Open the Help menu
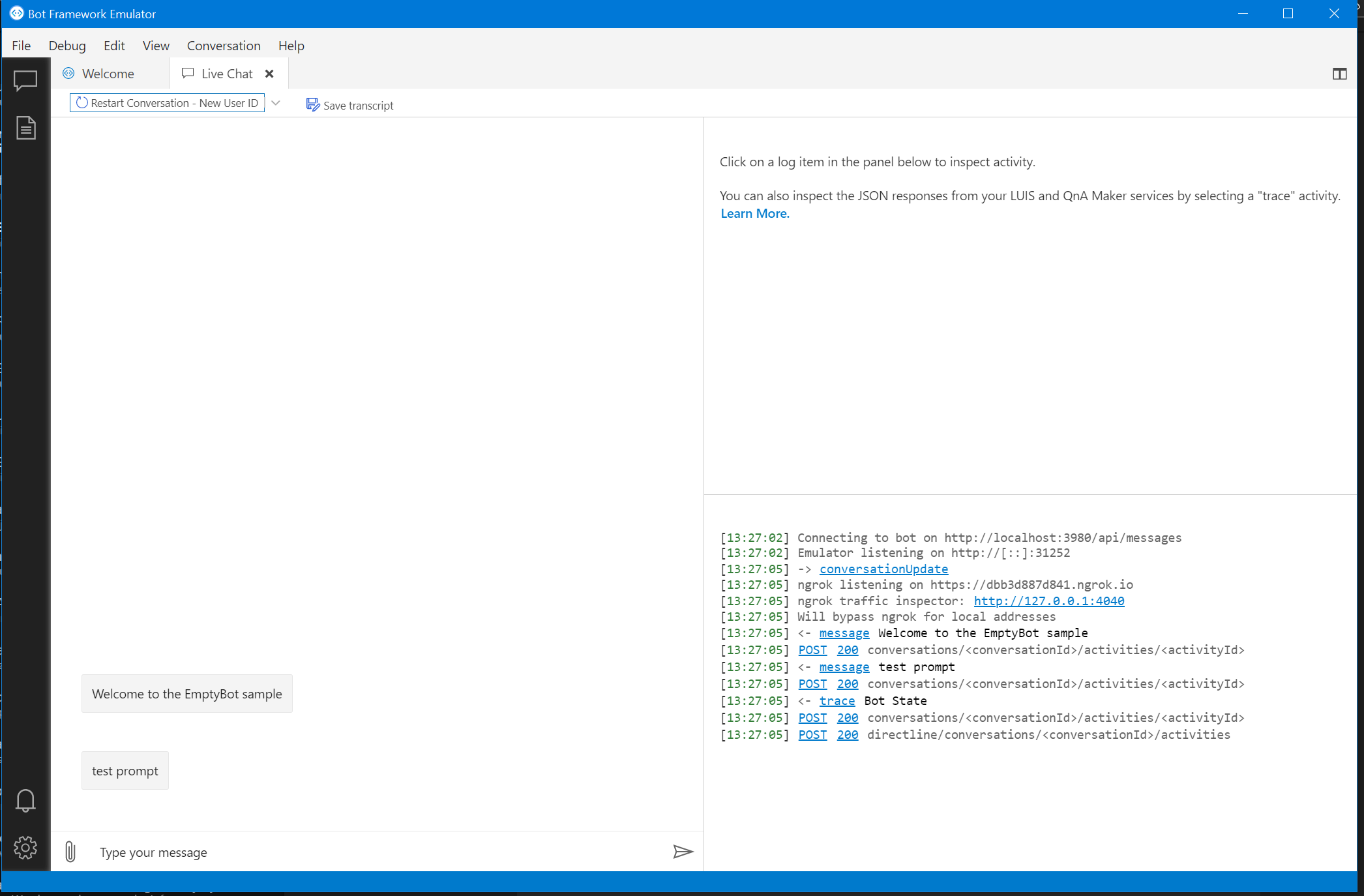1364x896 pixels. pos(291,46)
